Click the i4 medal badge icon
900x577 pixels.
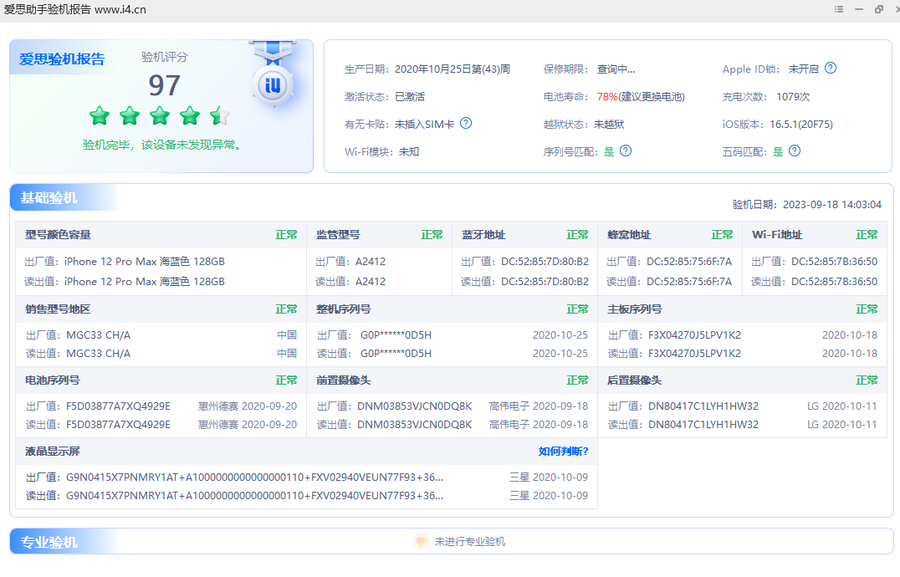(273, 85)
